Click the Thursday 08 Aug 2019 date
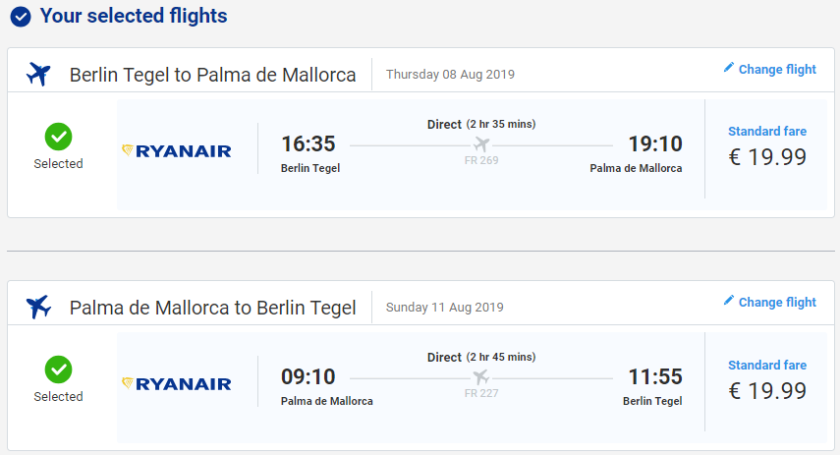This screenshot has height=455, width=840. coord(450,74)
